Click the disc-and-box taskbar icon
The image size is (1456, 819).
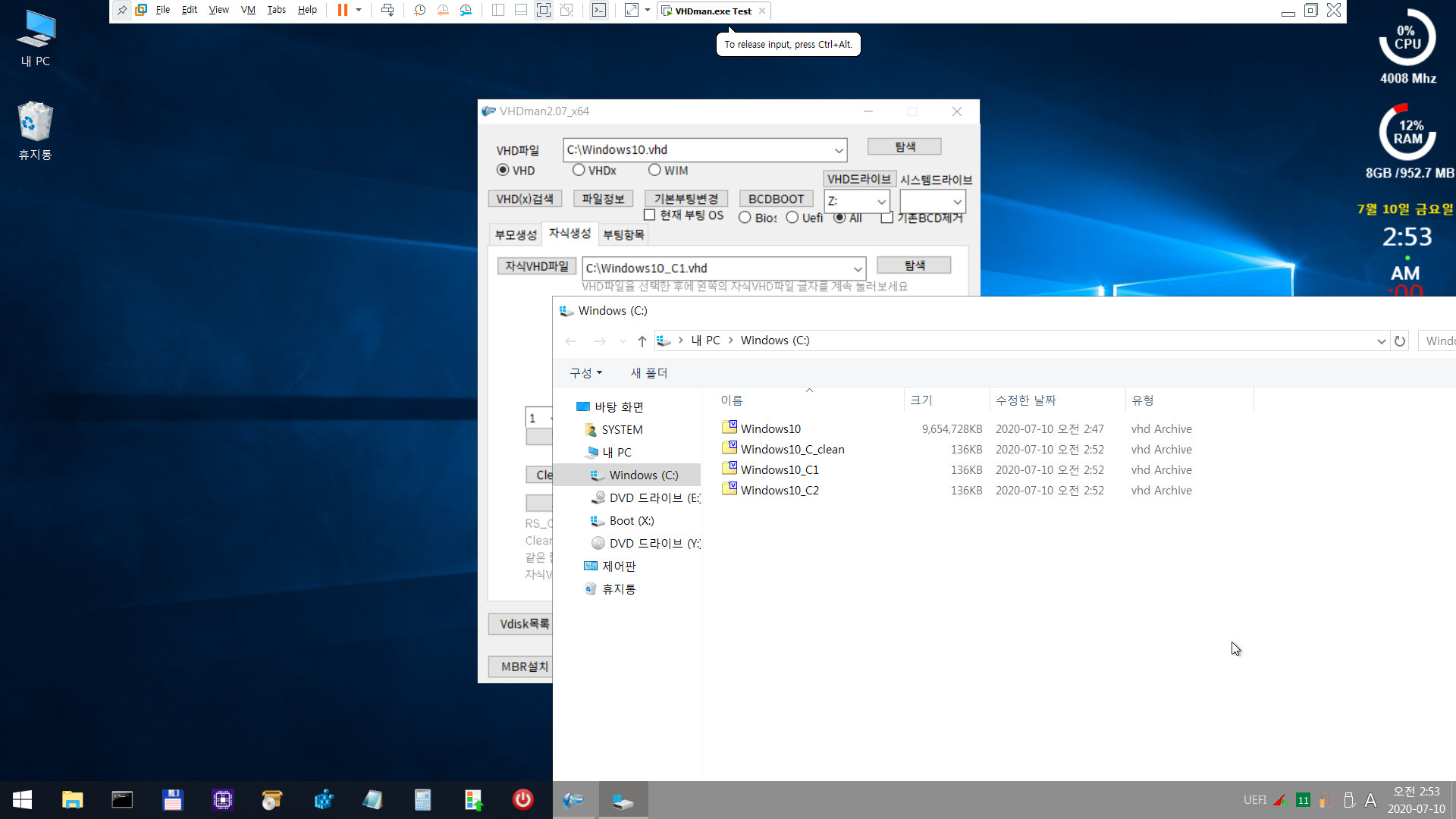click(272, 800)
